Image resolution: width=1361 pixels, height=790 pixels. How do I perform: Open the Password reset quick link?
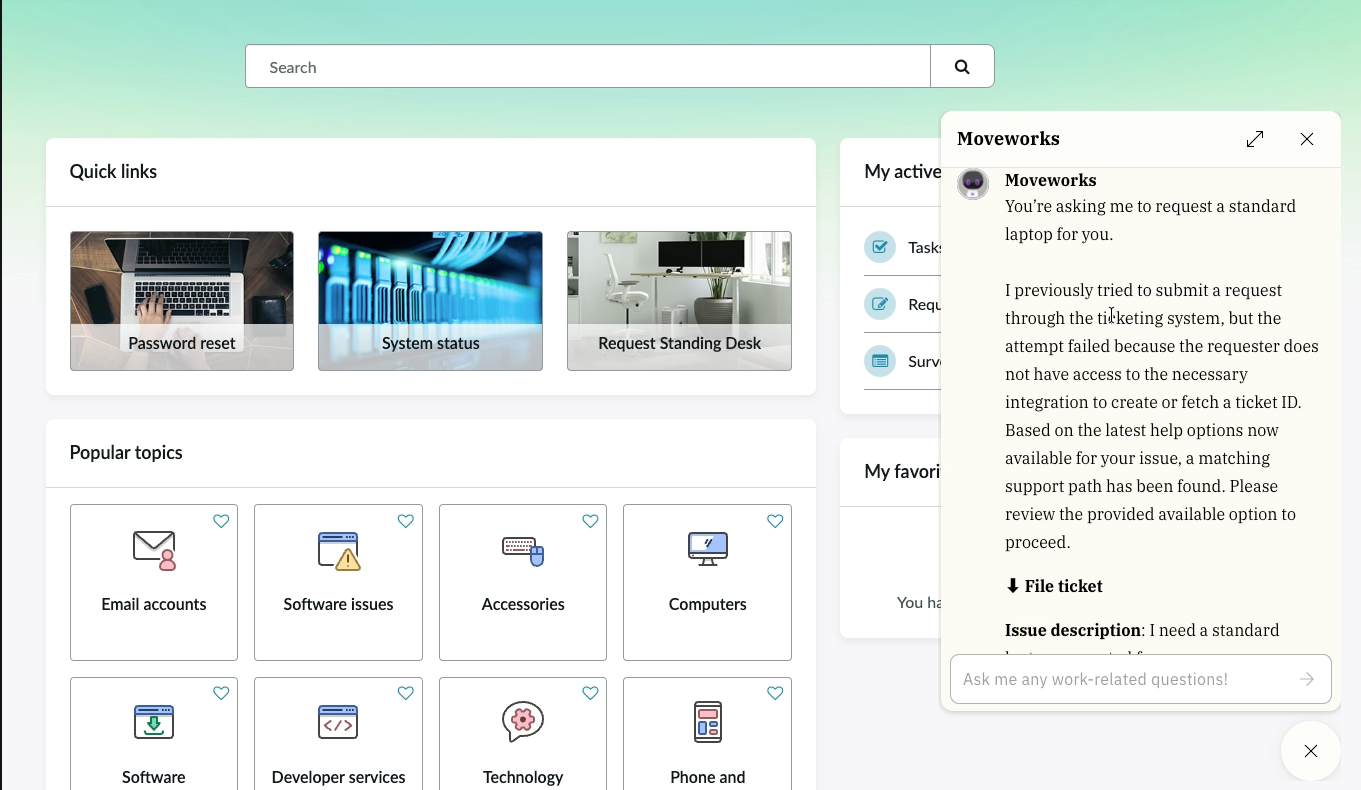pyautogui.click(x=182, y=301)
